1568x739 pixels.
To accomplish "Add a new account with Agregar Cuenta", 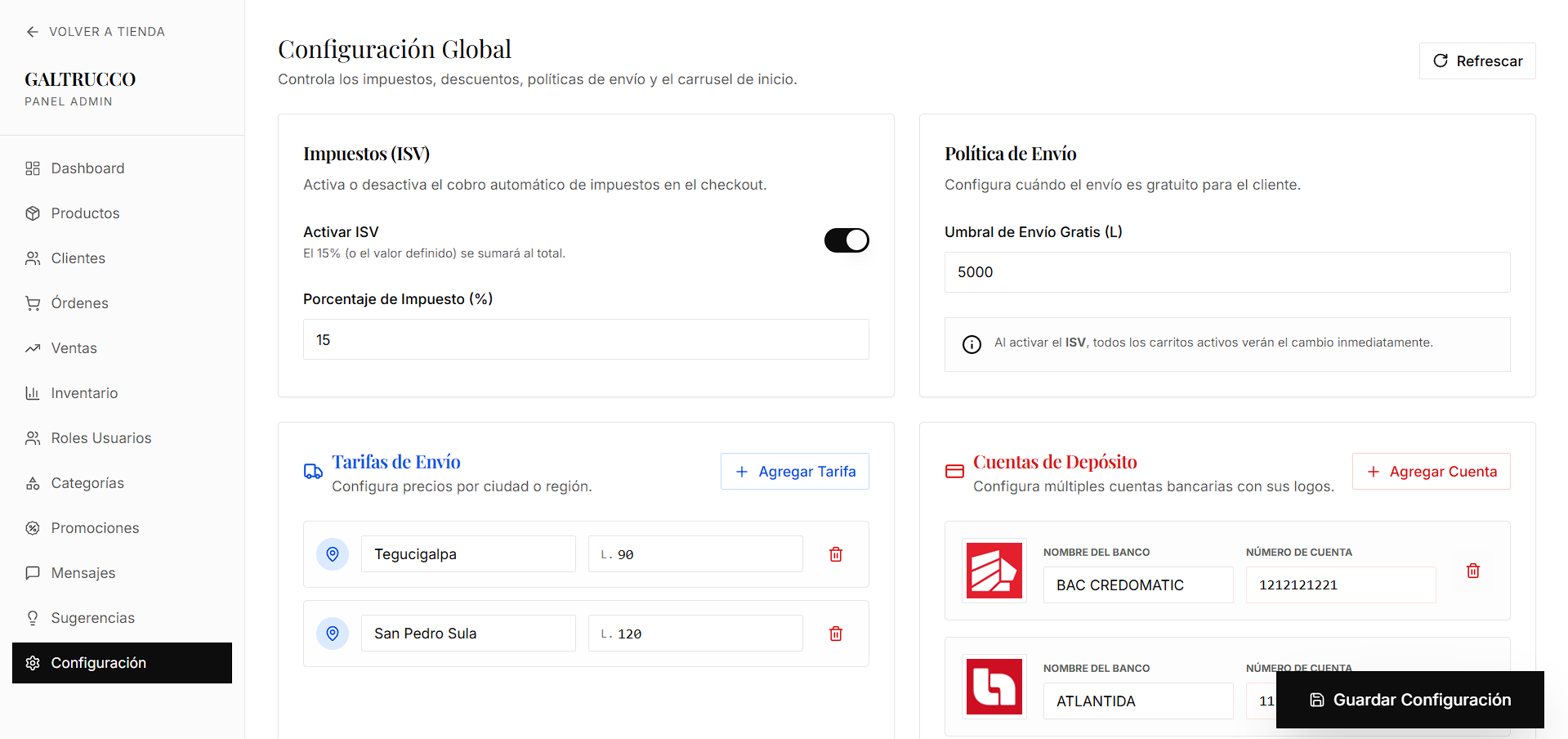I will coord(1431,472).
